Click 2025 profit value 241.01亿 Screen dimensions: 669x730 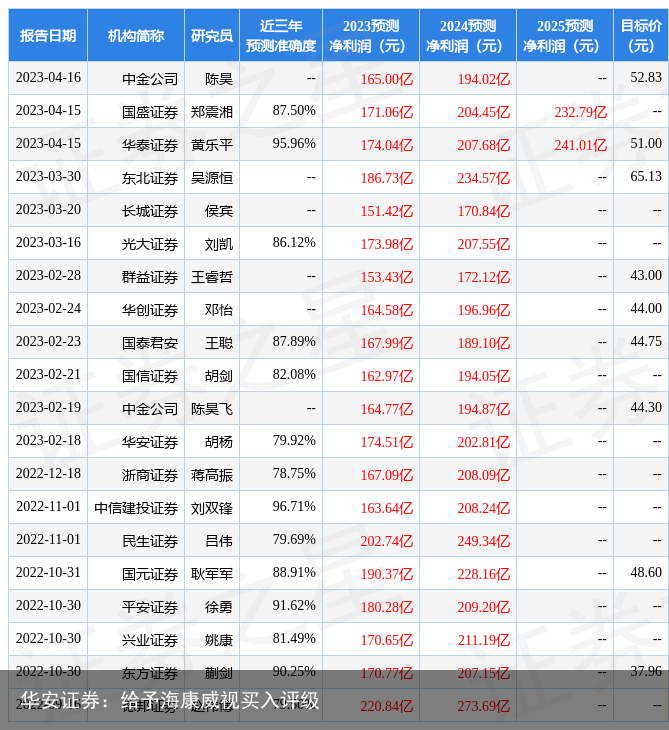581,145
